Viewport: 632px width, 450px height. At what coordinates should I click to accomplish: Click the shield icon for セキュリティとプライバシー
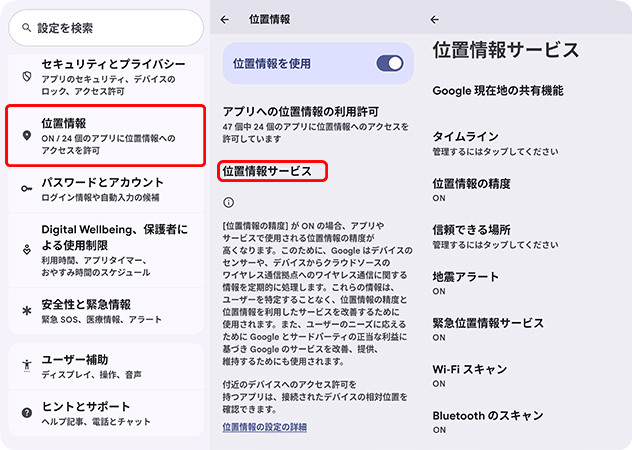(x=27, y=77)
